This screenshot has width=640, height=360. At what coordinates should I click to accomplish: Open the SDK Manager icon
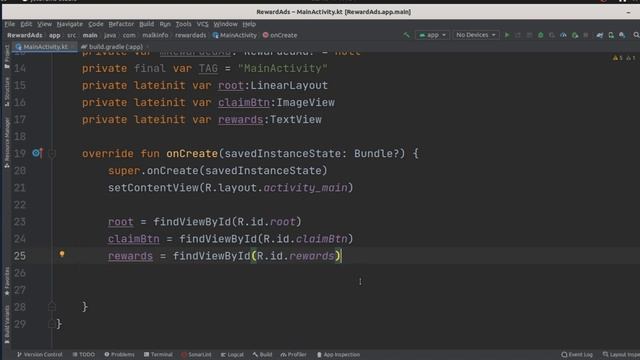pyautogui.click(x=622, y=35)
